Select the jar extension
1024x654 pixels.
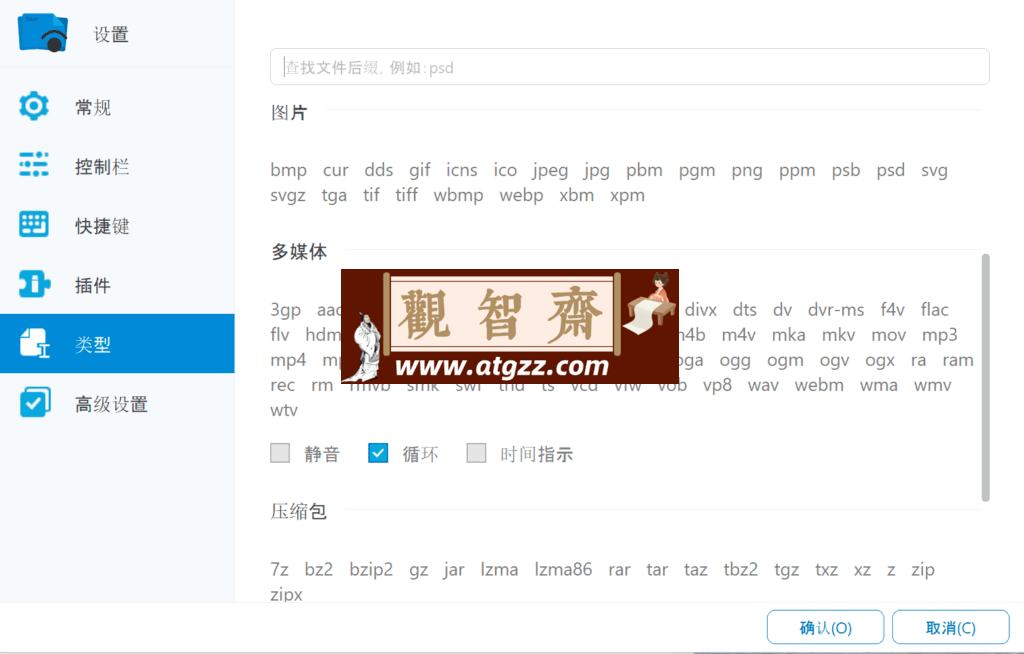coord(454,570)
